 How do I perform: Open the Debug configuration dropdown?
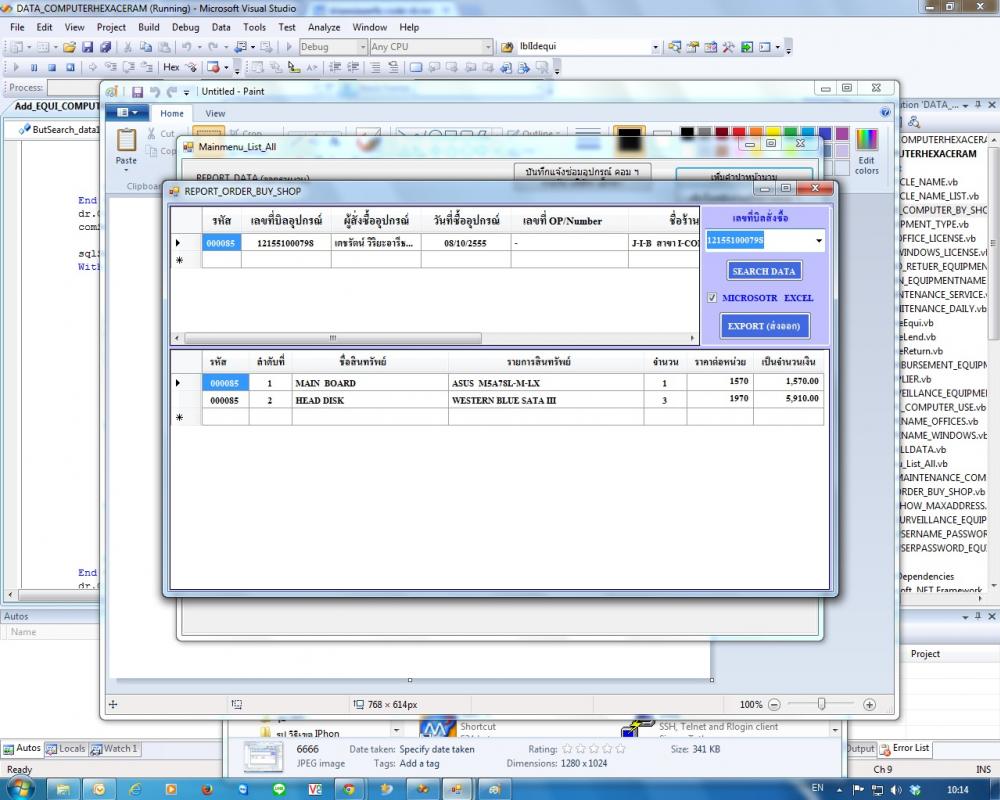pos(362,47)
